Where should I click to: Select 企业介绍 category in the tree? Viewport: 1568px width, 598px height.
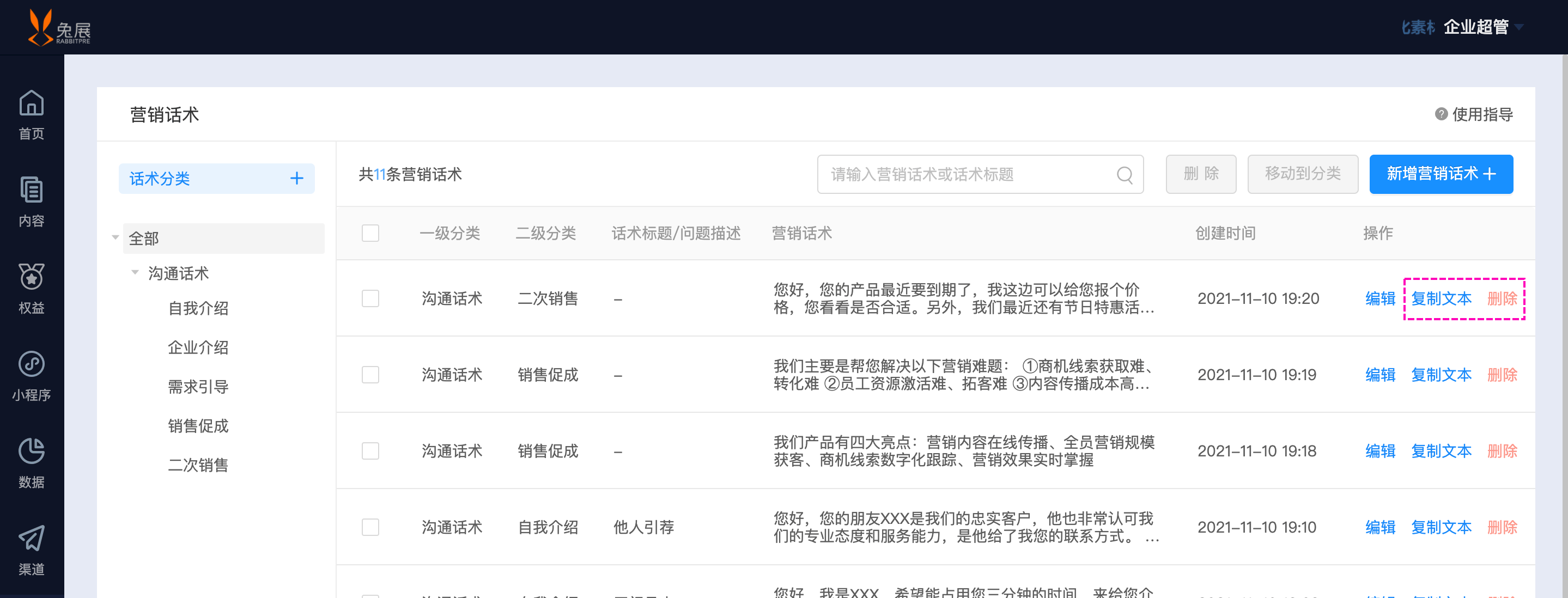point(198,347)
